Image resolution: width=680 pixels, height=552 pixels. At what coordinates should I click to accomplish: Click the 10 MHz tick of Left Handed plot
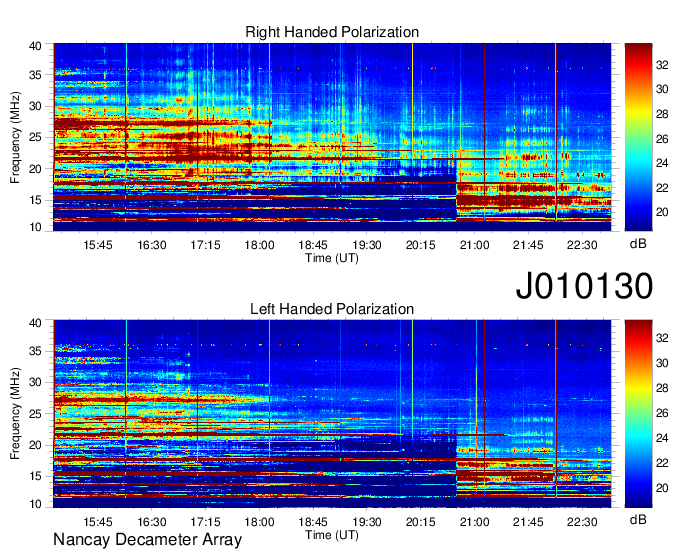(x=35, y=504)
